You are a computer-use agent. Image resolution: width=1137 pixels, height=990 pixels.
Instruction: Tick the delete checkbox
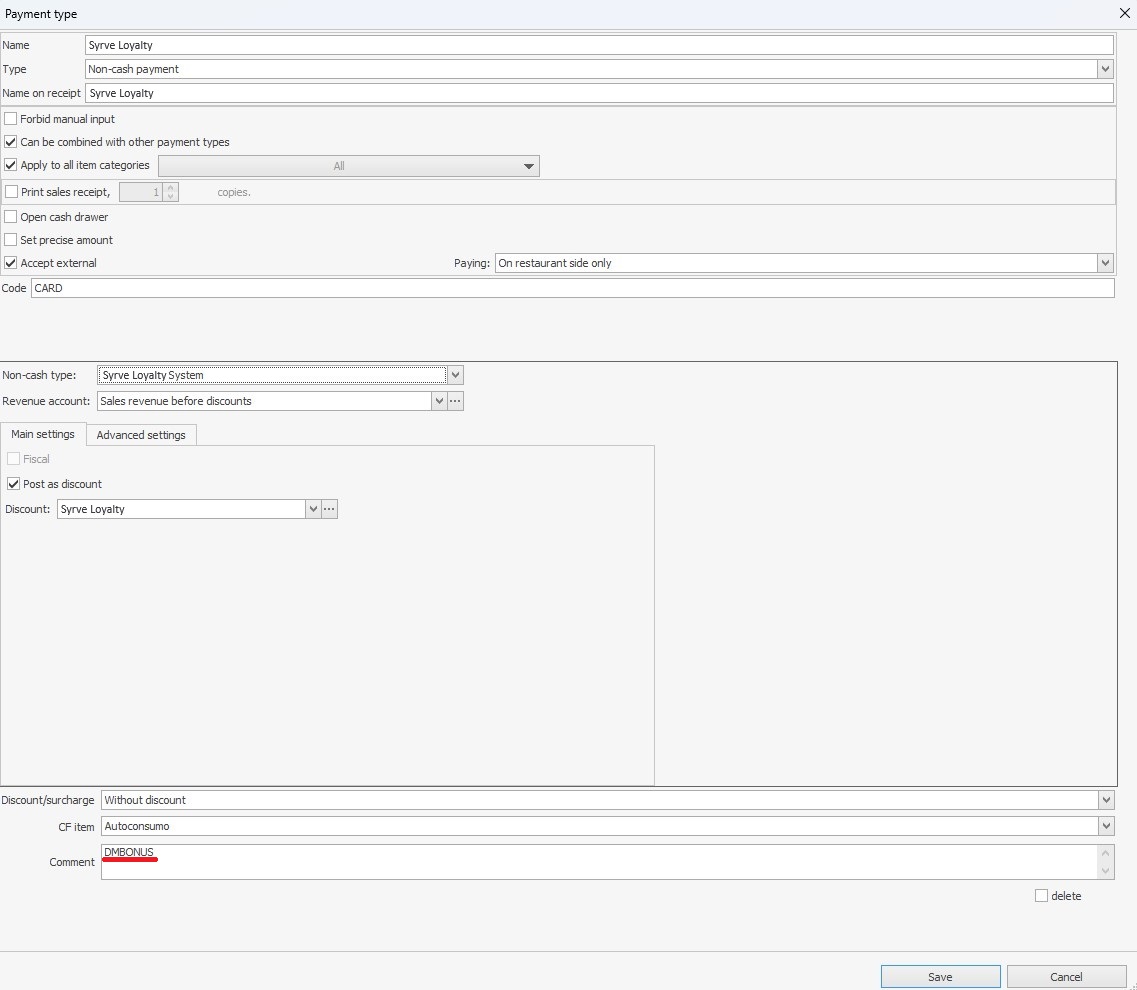click(1041, 896)
